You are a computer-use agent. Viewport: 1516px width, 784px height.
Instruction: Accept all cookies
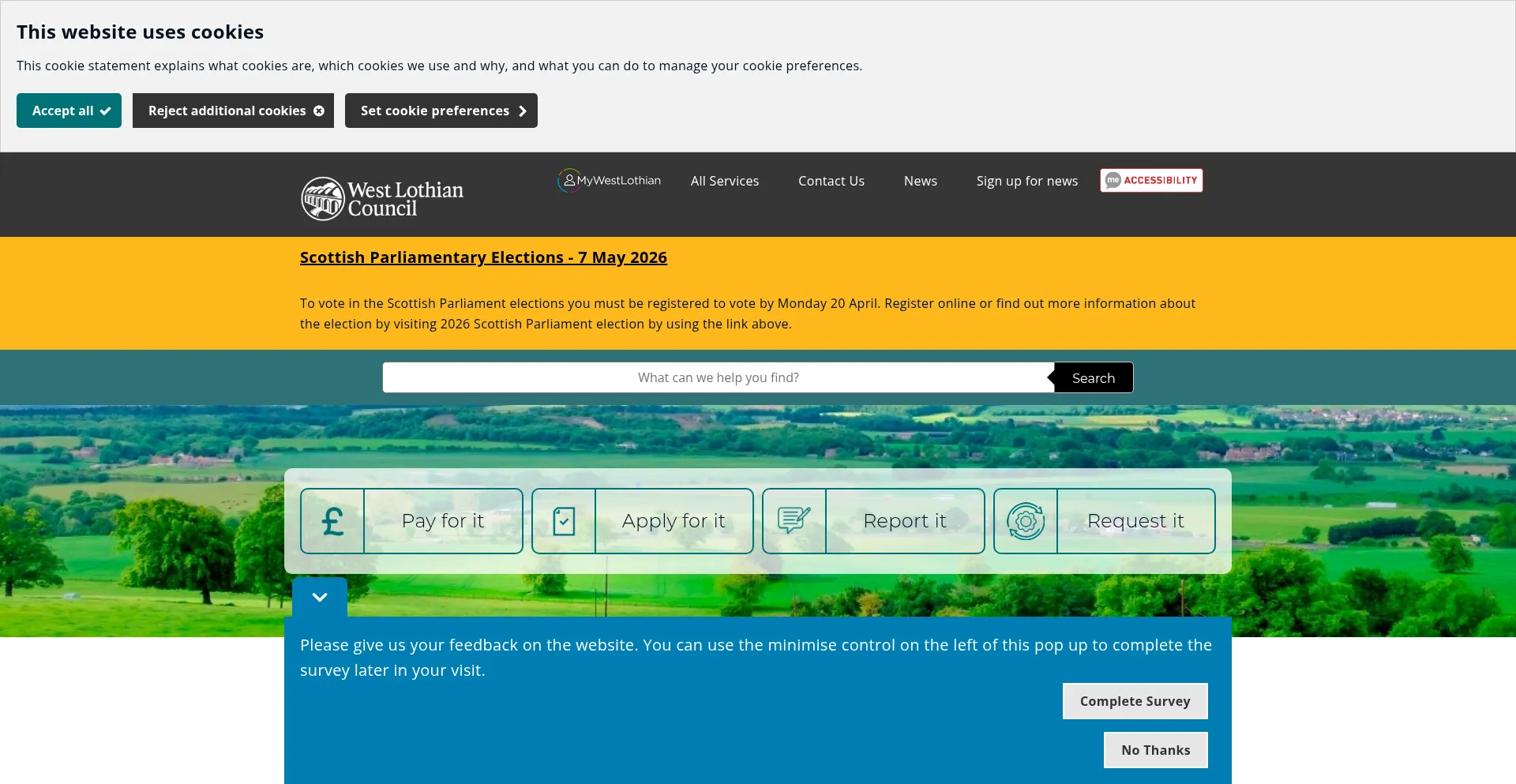click(x=69, y=111)
